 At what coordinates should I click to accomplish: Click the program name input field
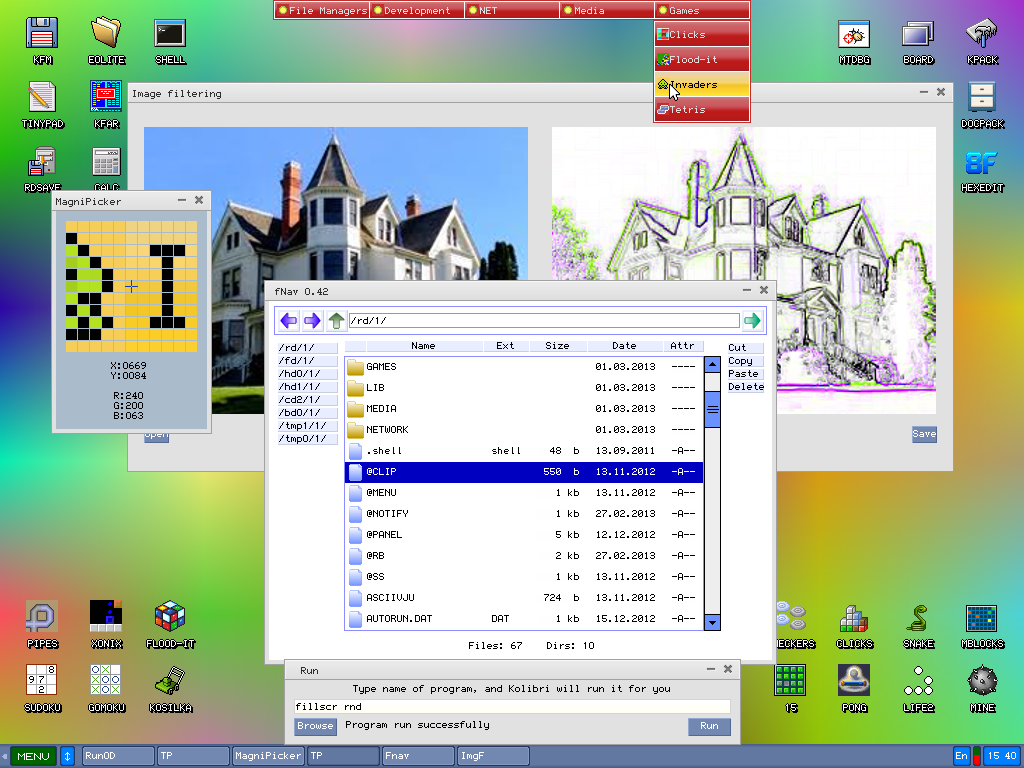[x=511, y=706]
